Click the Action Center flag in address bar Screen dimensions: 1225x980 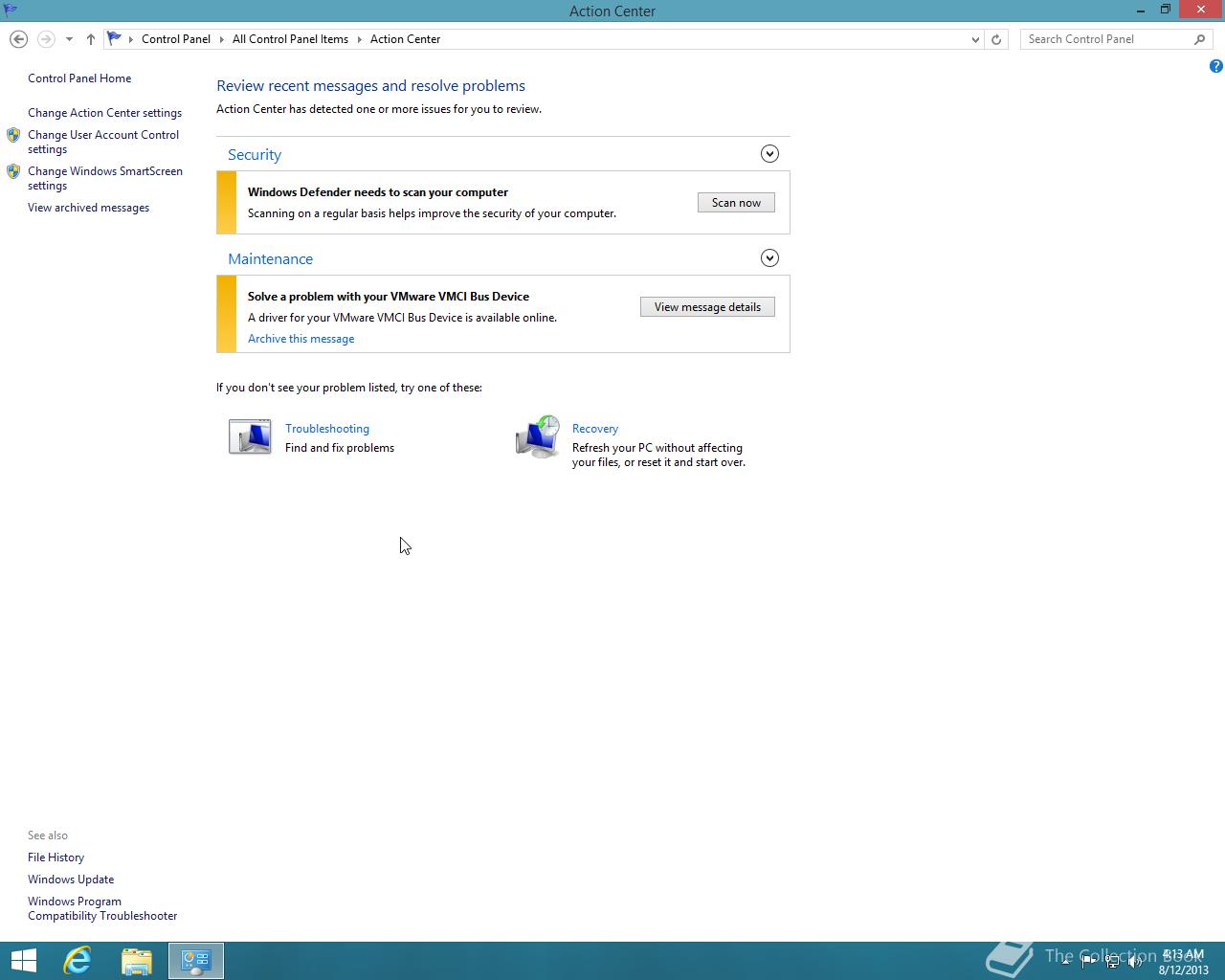click(x=114, y=38)
